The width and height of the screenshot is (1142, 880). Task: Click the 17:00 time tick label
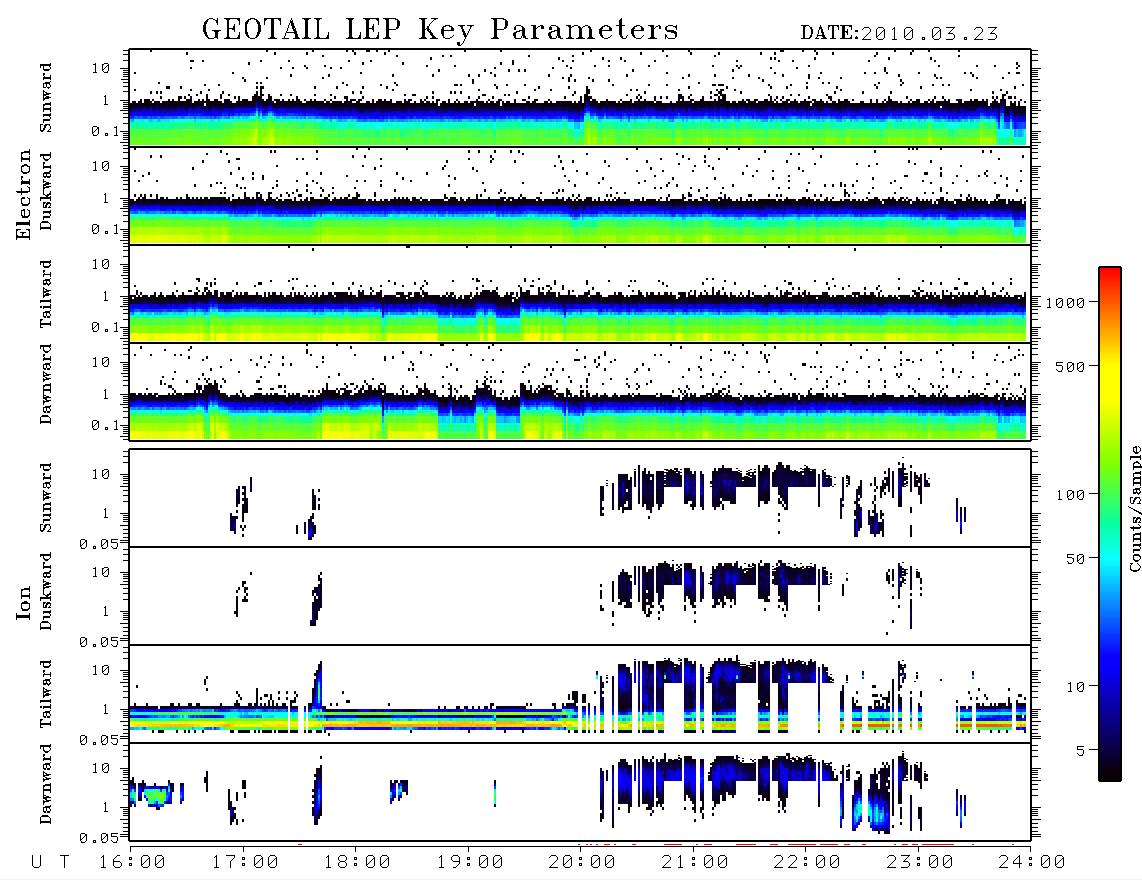pos(245,863)
